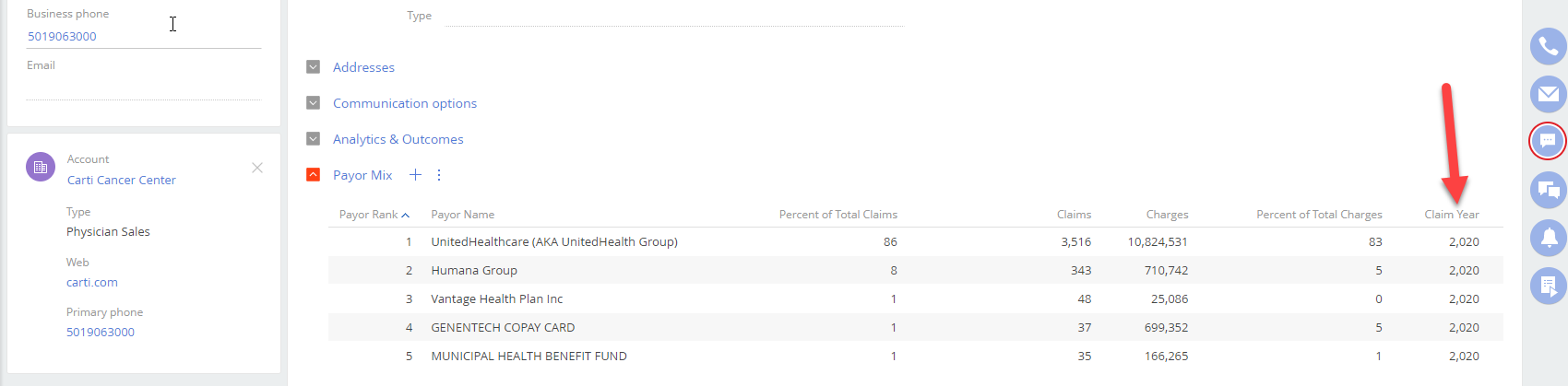Open the phone call panel icon
This screenshot has height=386, width=1568.
coord(1548,46)
